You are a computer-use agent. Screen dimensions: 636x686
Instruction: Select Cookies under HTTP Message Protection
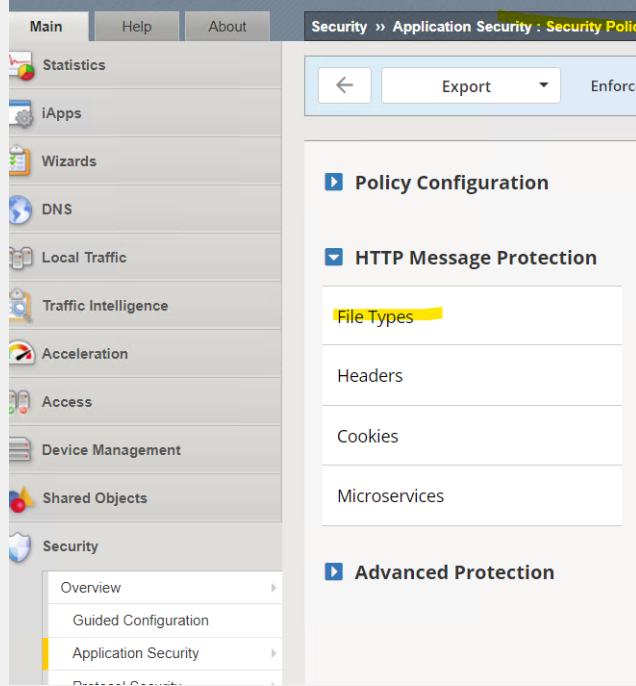(x=368, y=436)
